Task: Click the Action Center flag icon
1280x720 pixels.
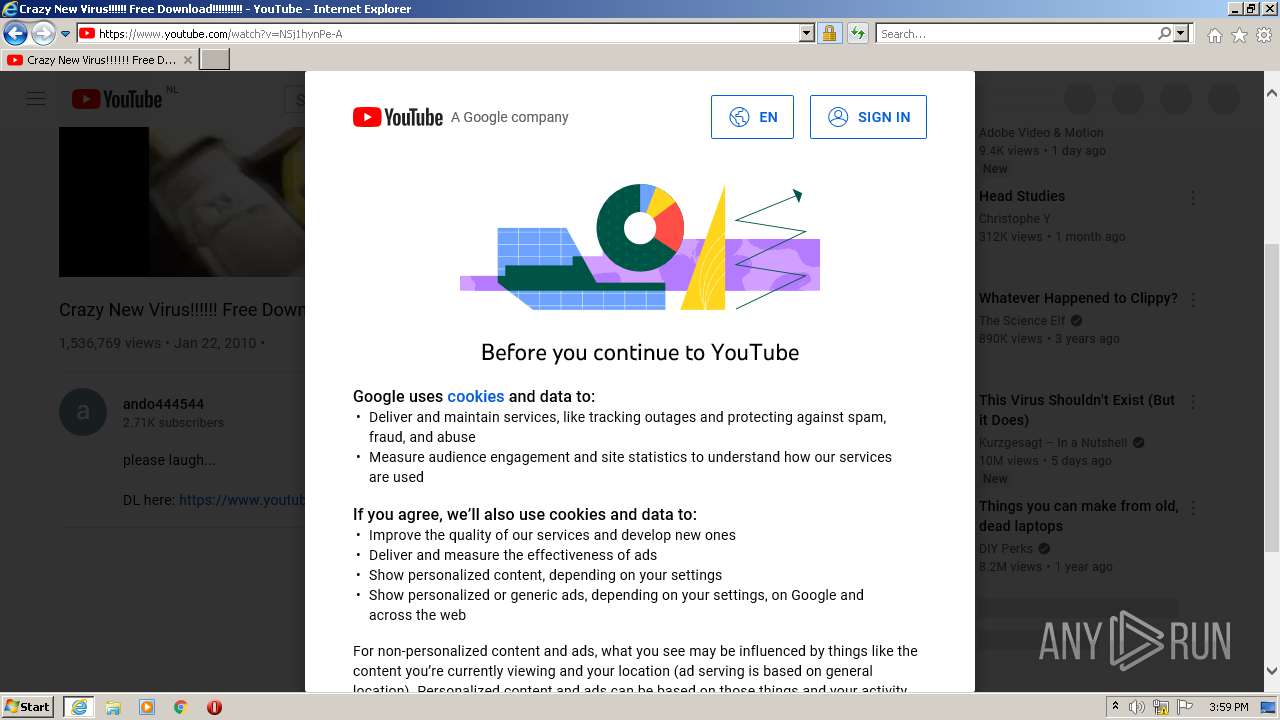Action: tap(1184, 707)
